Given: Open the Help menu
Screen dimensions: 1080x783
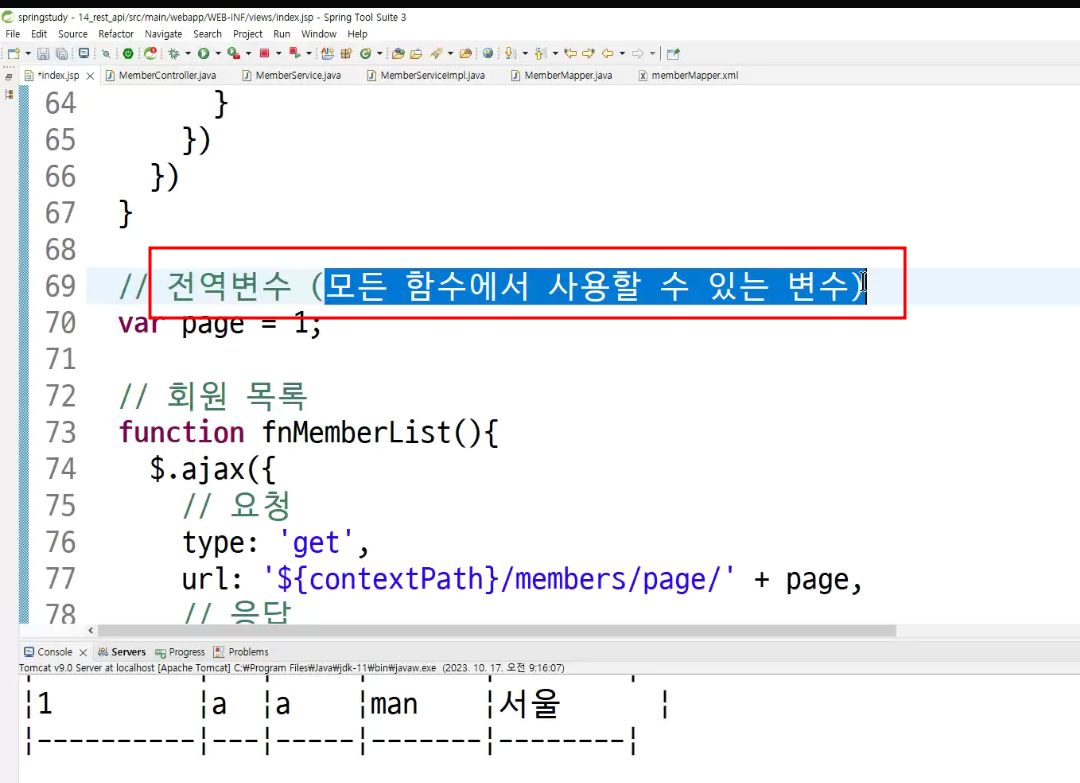Looking at the screenshot, I should tap(357, 34).
